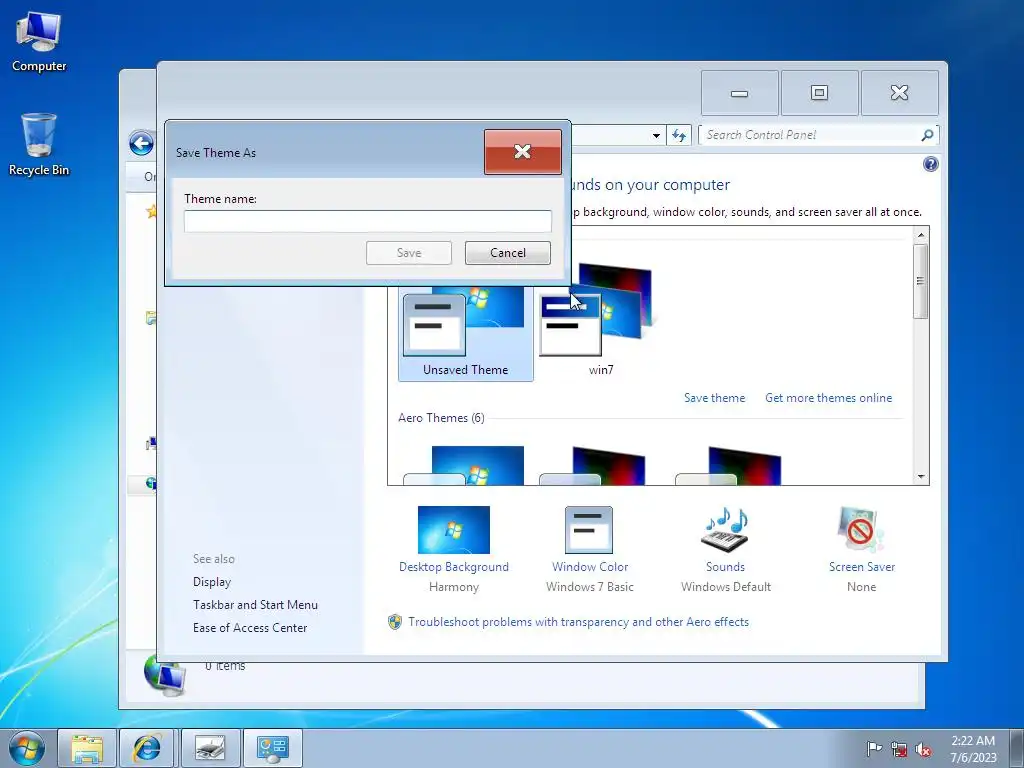Image resolution: width=1024 pixels, height=768 pixels.
Task: Click the Windows Default sounds label
Action: [726, 586]
